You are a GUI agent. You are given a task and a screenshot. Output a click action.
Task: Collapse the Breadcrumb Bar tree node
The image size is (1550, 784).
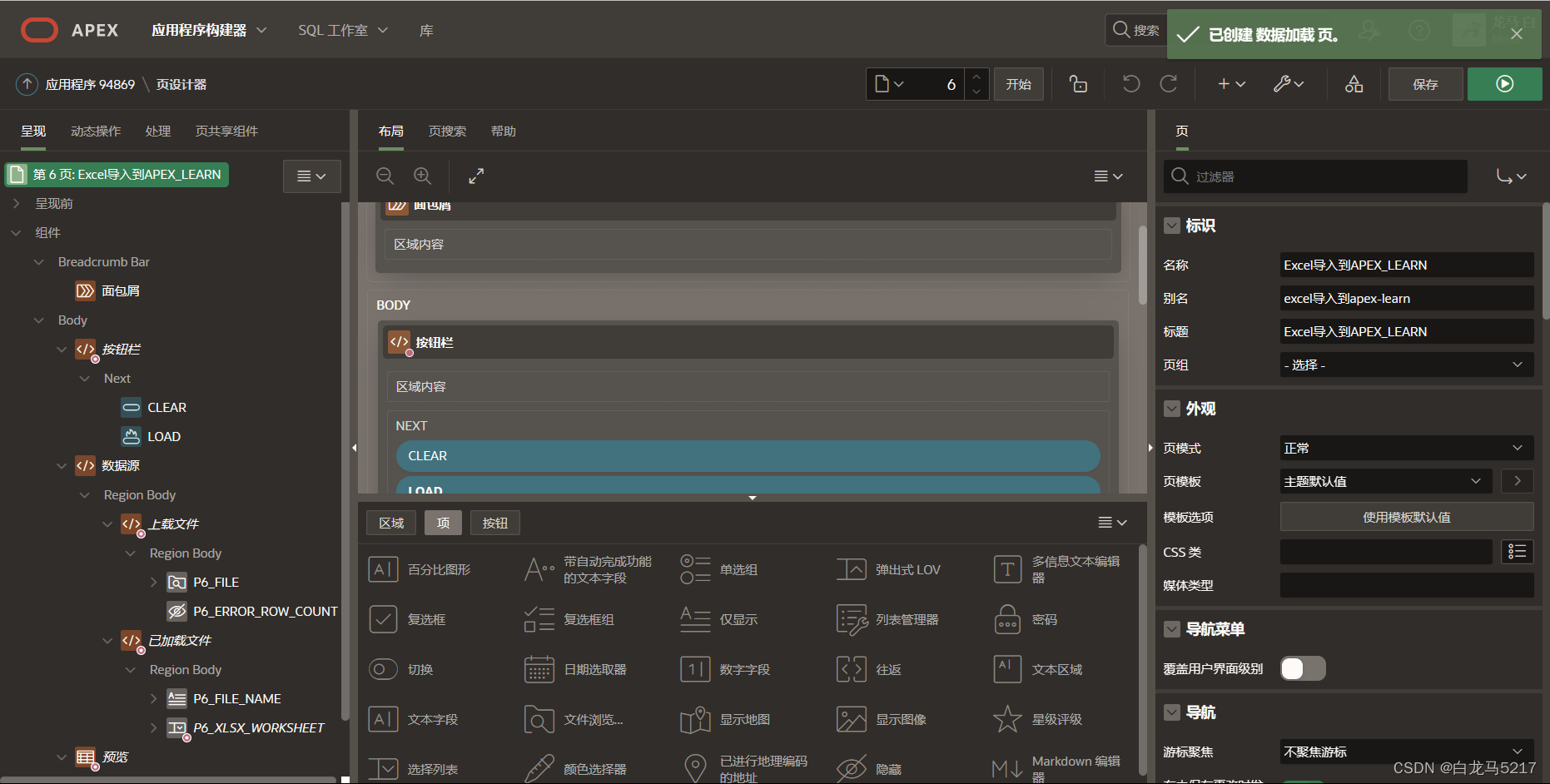(x=38, y=261)
